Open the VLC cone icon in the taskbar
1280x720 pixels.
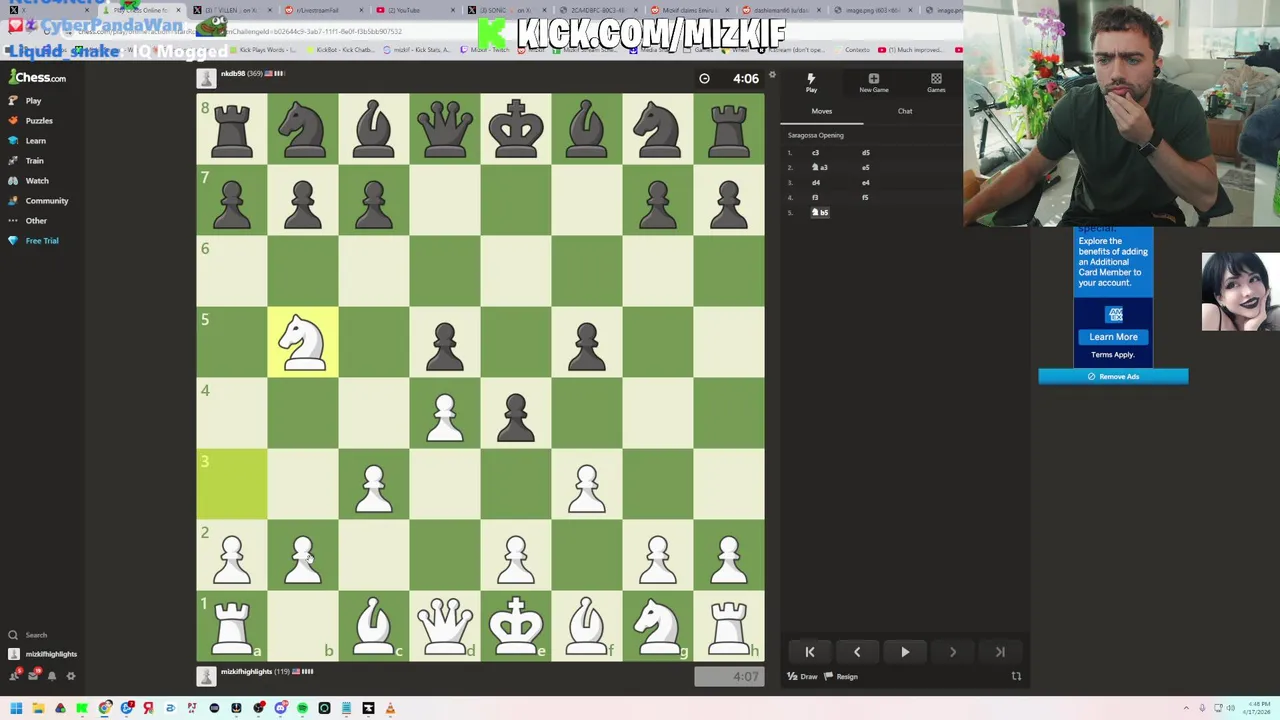click(x=390, y=708)
